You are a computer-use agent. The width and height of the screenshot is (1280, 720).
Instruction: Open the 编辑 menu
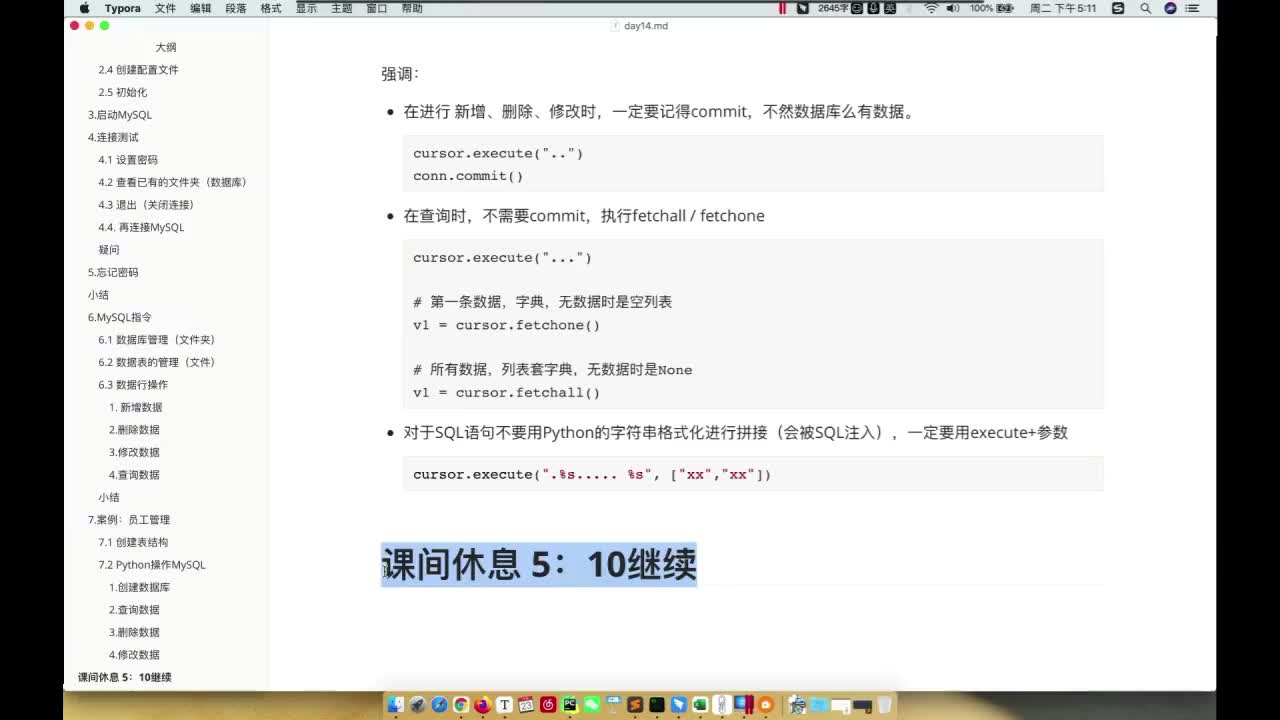point(201,8)
